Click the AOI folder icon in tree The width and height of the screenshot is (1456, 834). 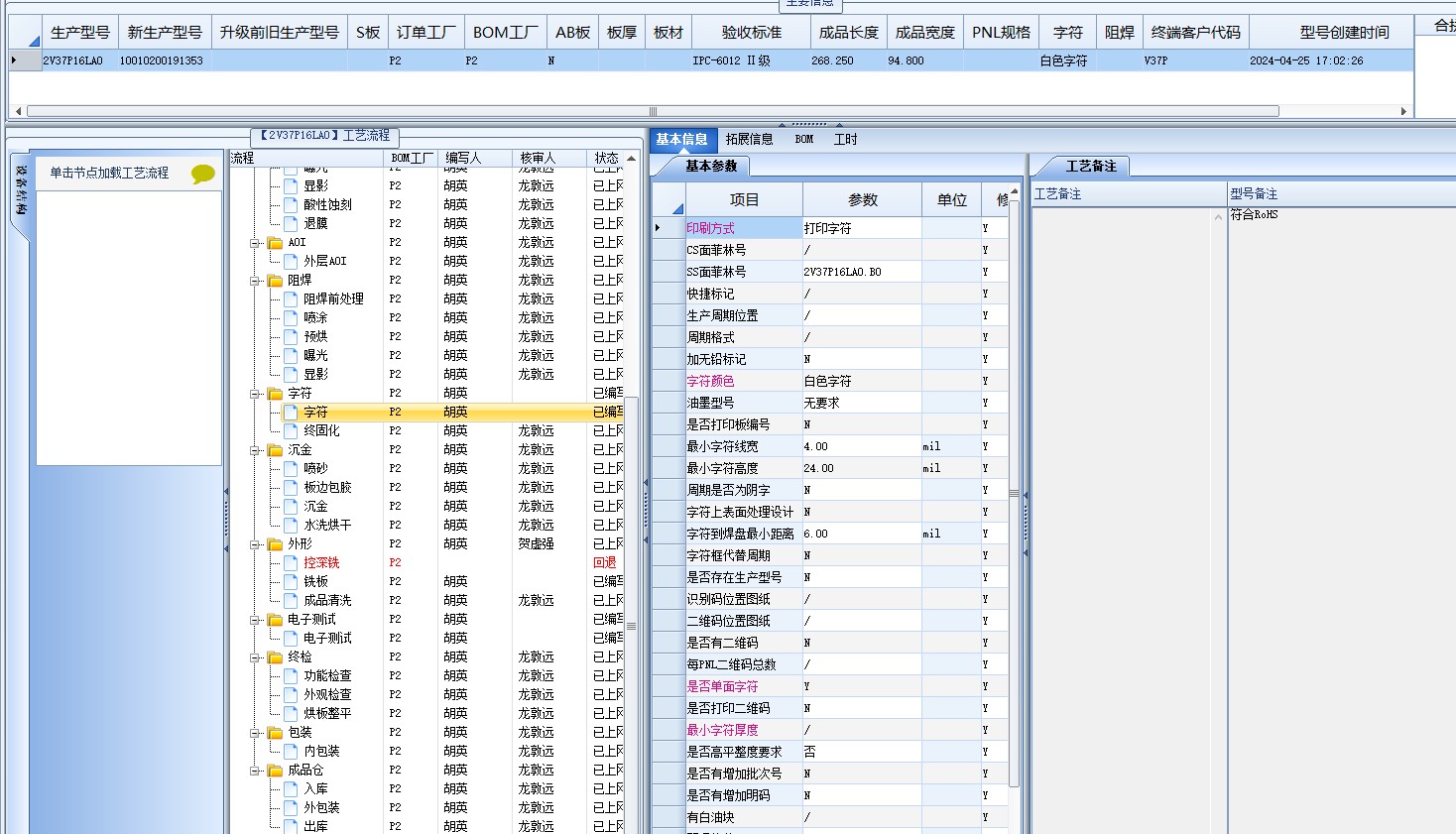coord(275,243)
